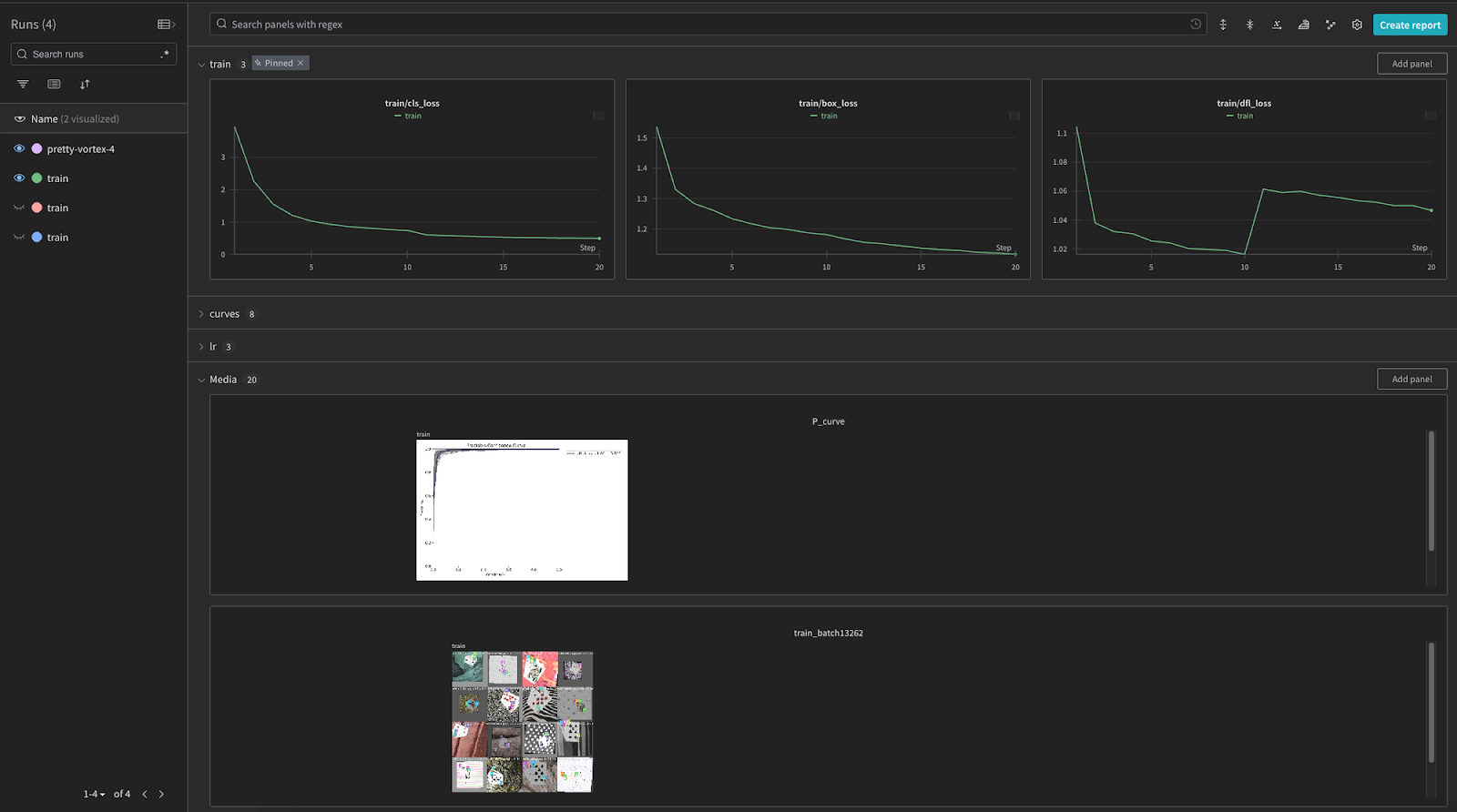Remove the Pinned tag with its X
Viewport: 1457px width, 812px height.
coord(301,63)
